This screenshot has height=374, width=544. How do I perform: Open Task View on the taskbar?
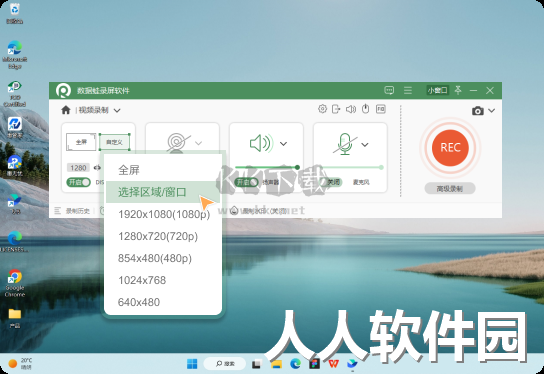tap(257, 364)
